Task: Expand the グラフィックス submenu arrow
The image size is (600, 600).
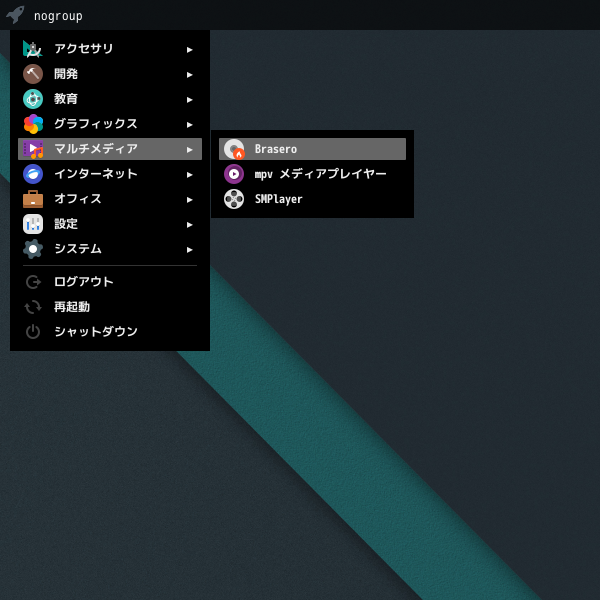Action: [189, 125]
